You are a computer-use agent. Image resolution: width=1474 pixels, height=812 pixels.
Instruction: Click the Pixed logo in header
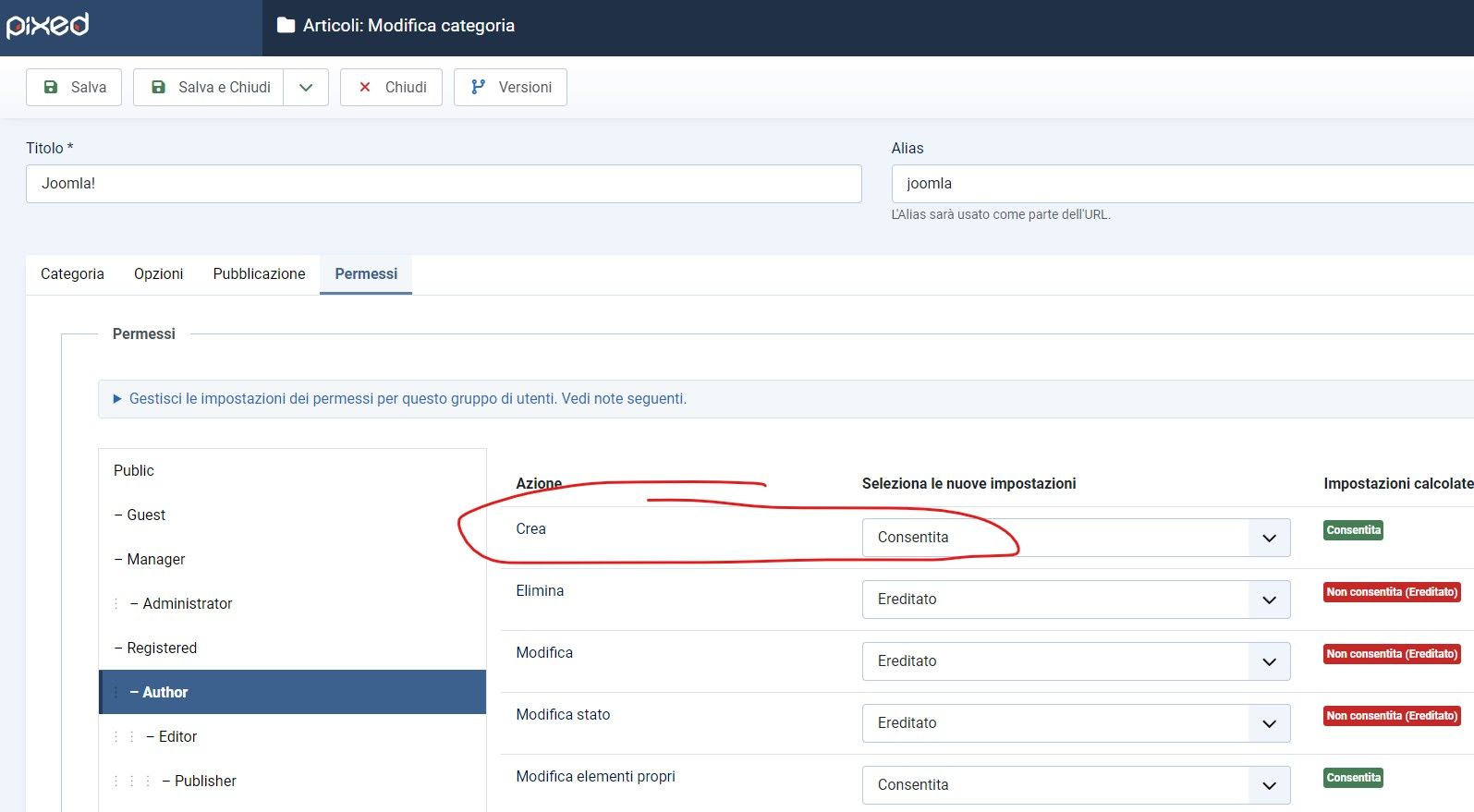[48, 25]
